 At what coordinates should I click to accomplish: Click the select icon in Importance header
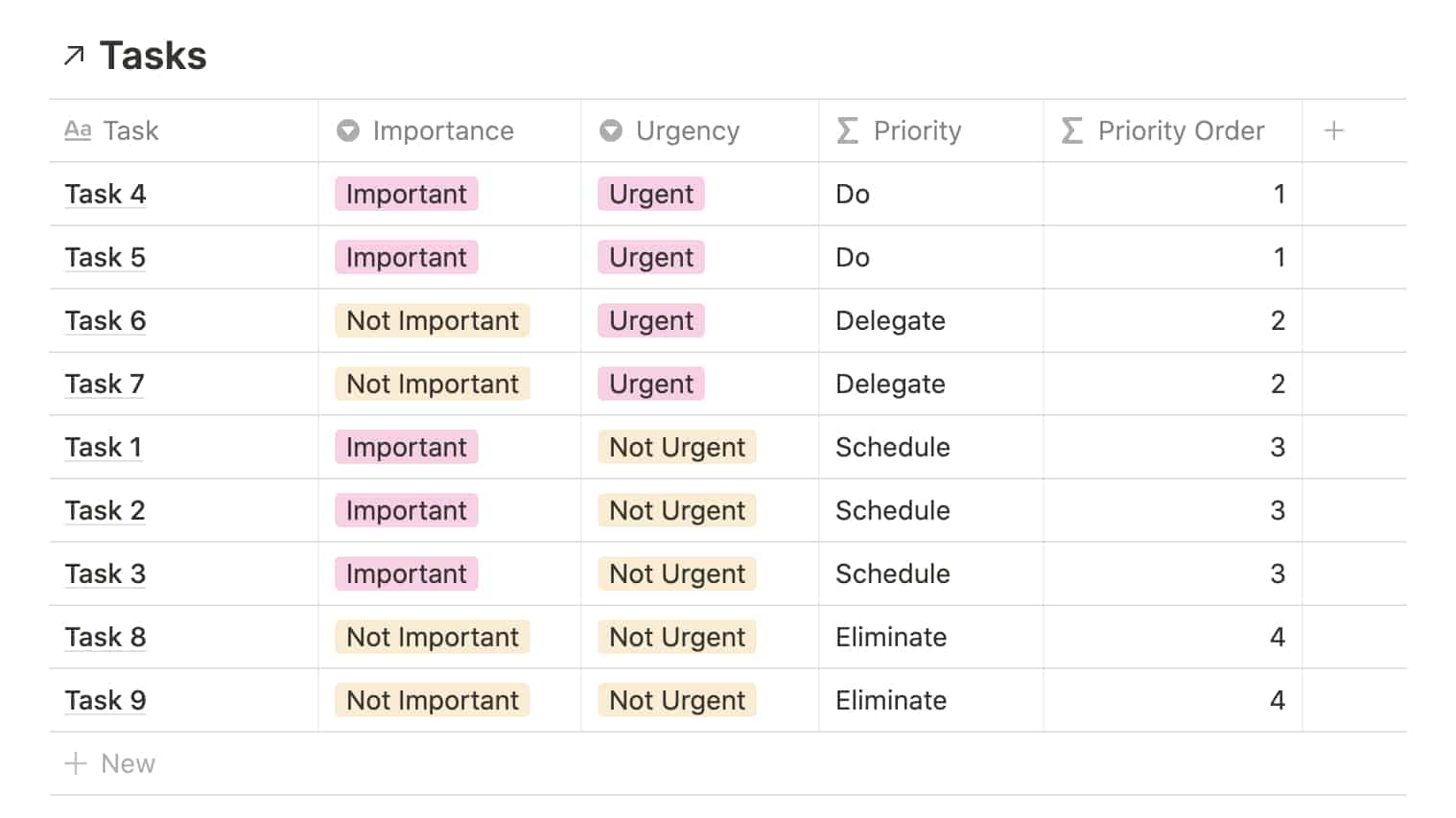pyautogui.click(x=348, y=130)
